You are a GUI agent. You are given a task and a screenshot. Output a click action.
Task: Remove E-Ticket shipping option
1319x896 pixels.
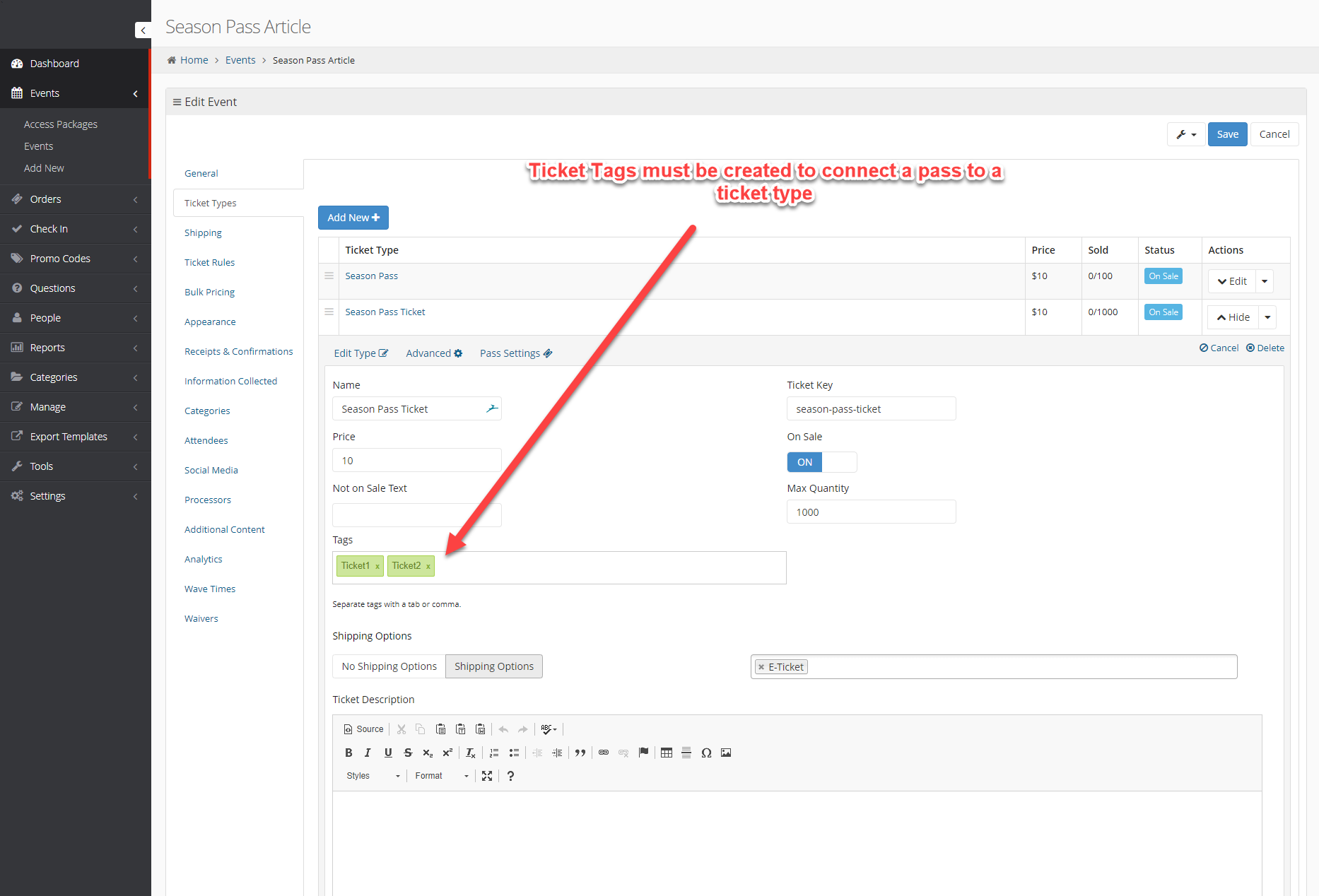click(761, 667)
